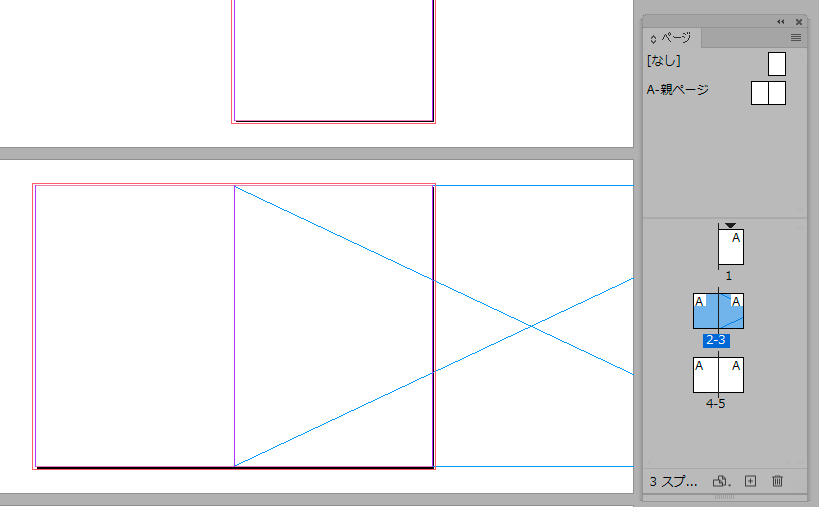Click the Edit Page Size button
This screenshot has height=507, width=819.
click(x=721, y=481)
